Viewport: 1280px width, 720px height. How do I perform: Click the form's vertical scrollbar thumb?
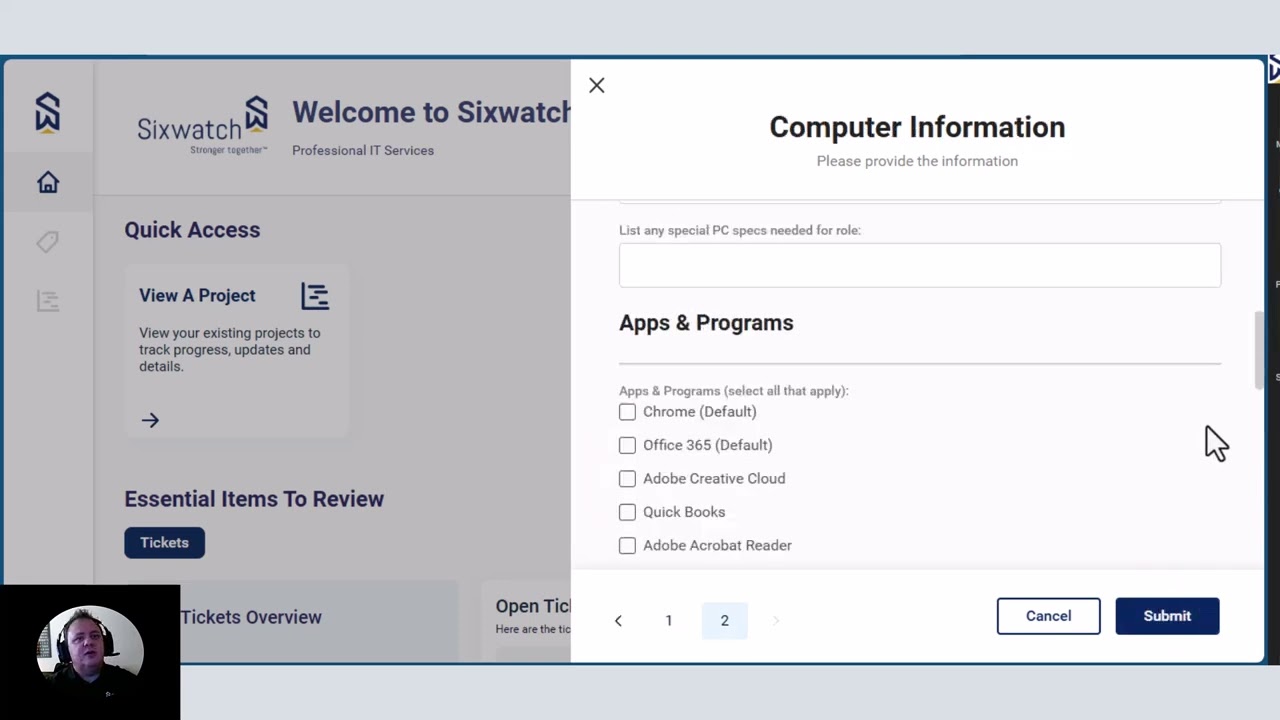point(1259,350)
